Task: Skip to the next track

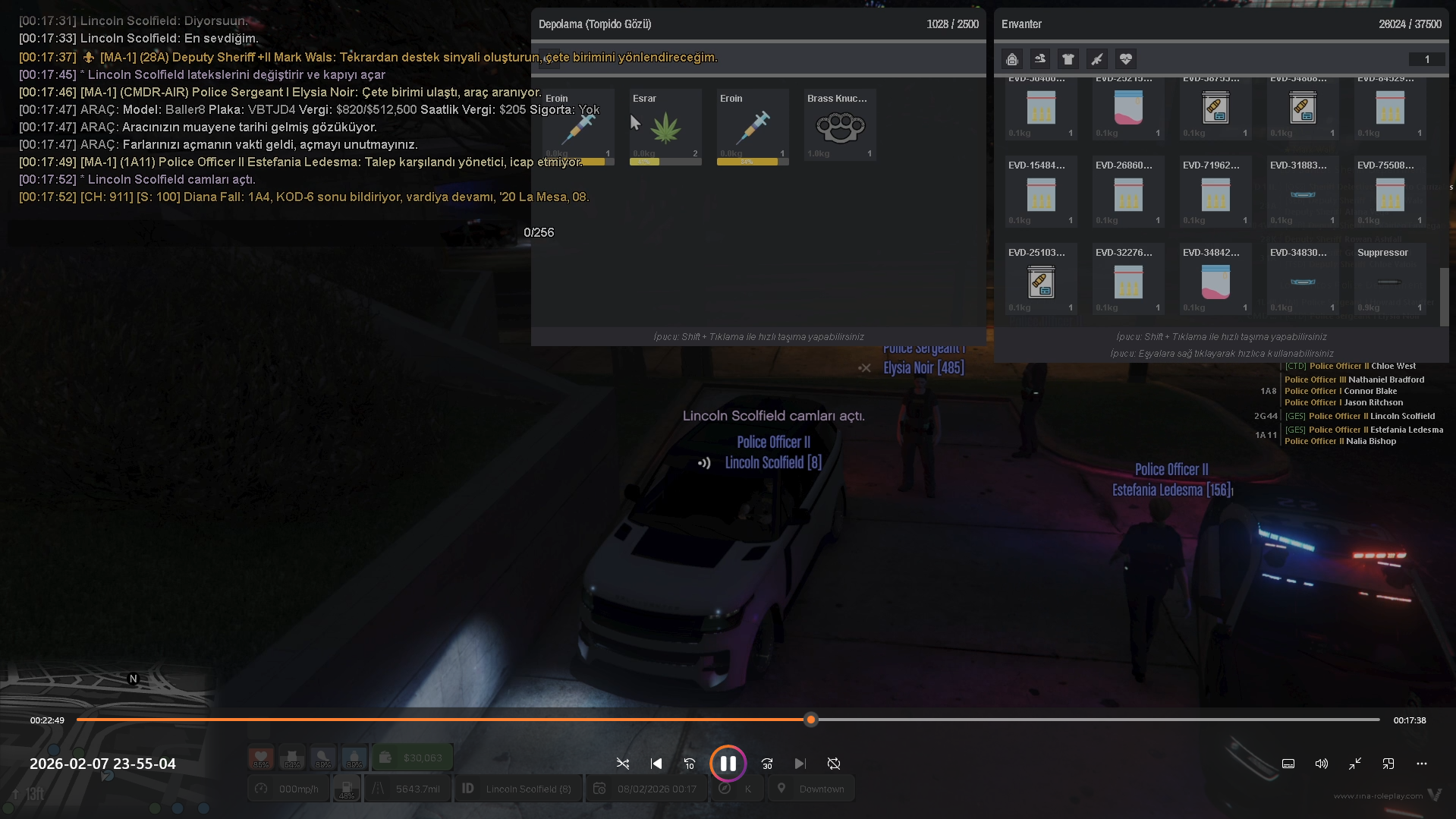Action: click(800, 764)
